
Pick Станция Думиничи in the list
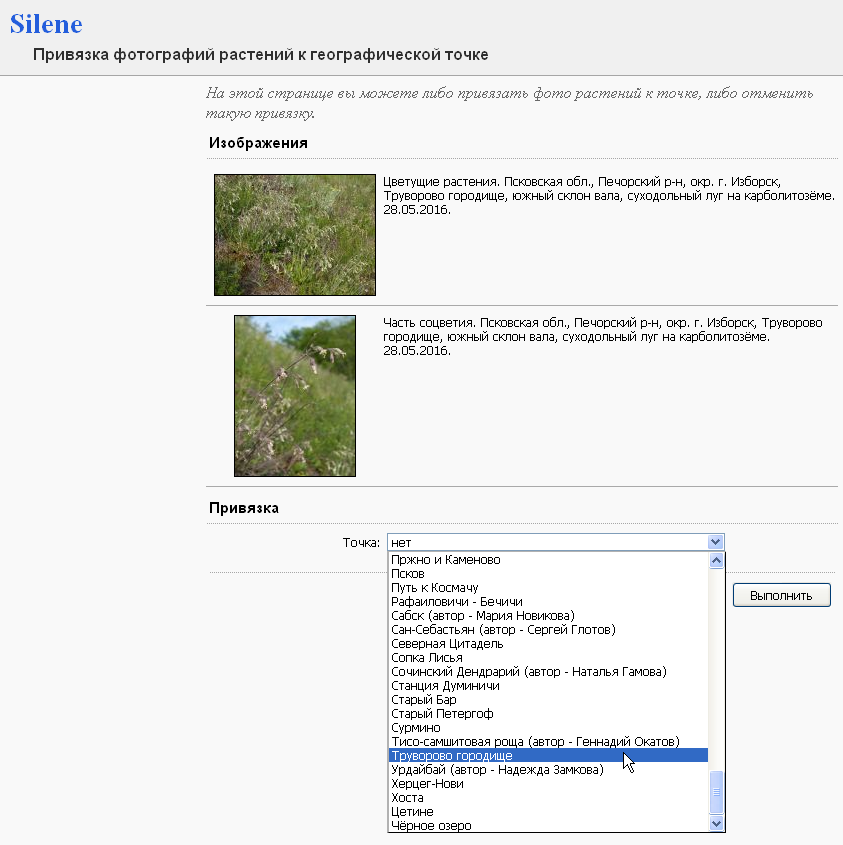pyautogui.click(x=445, y=686)
